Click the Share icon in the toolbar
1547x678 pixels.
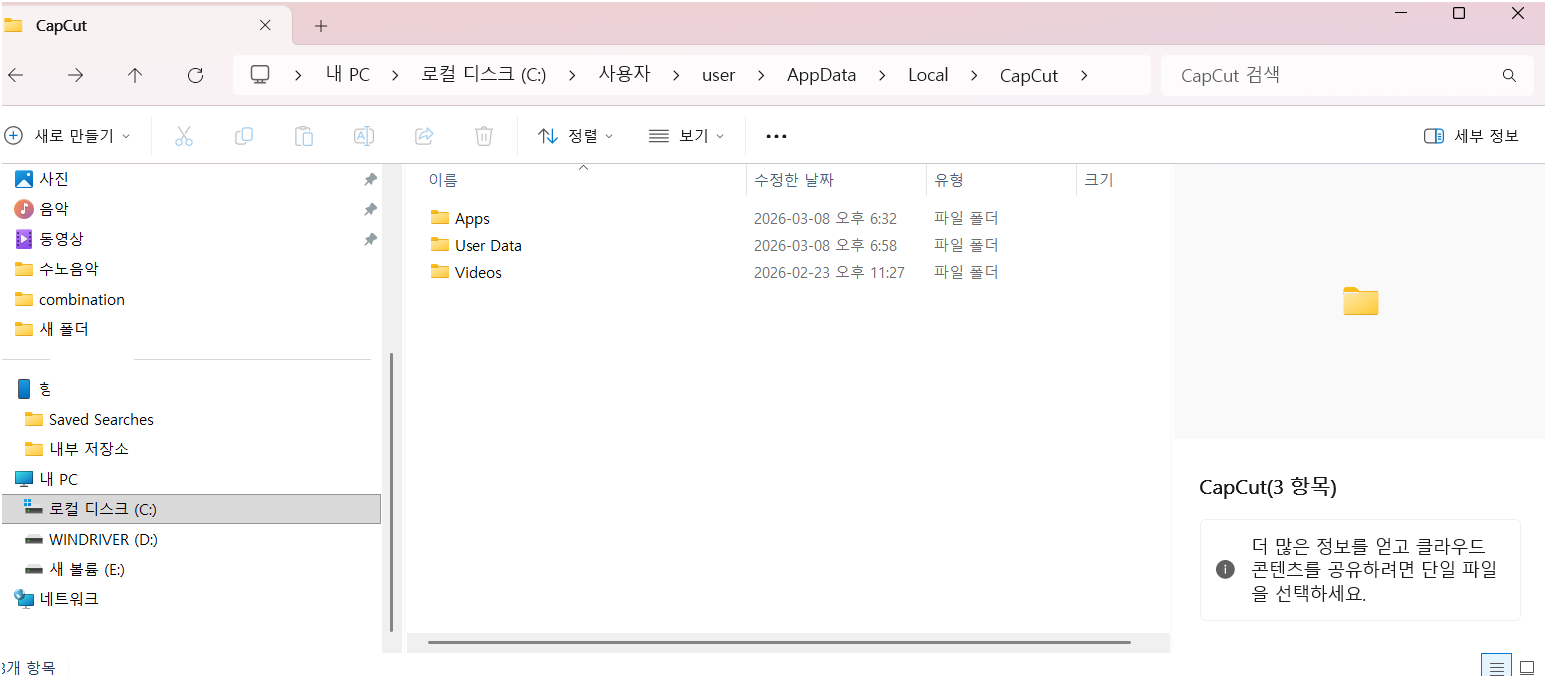[x=424, y=135]
